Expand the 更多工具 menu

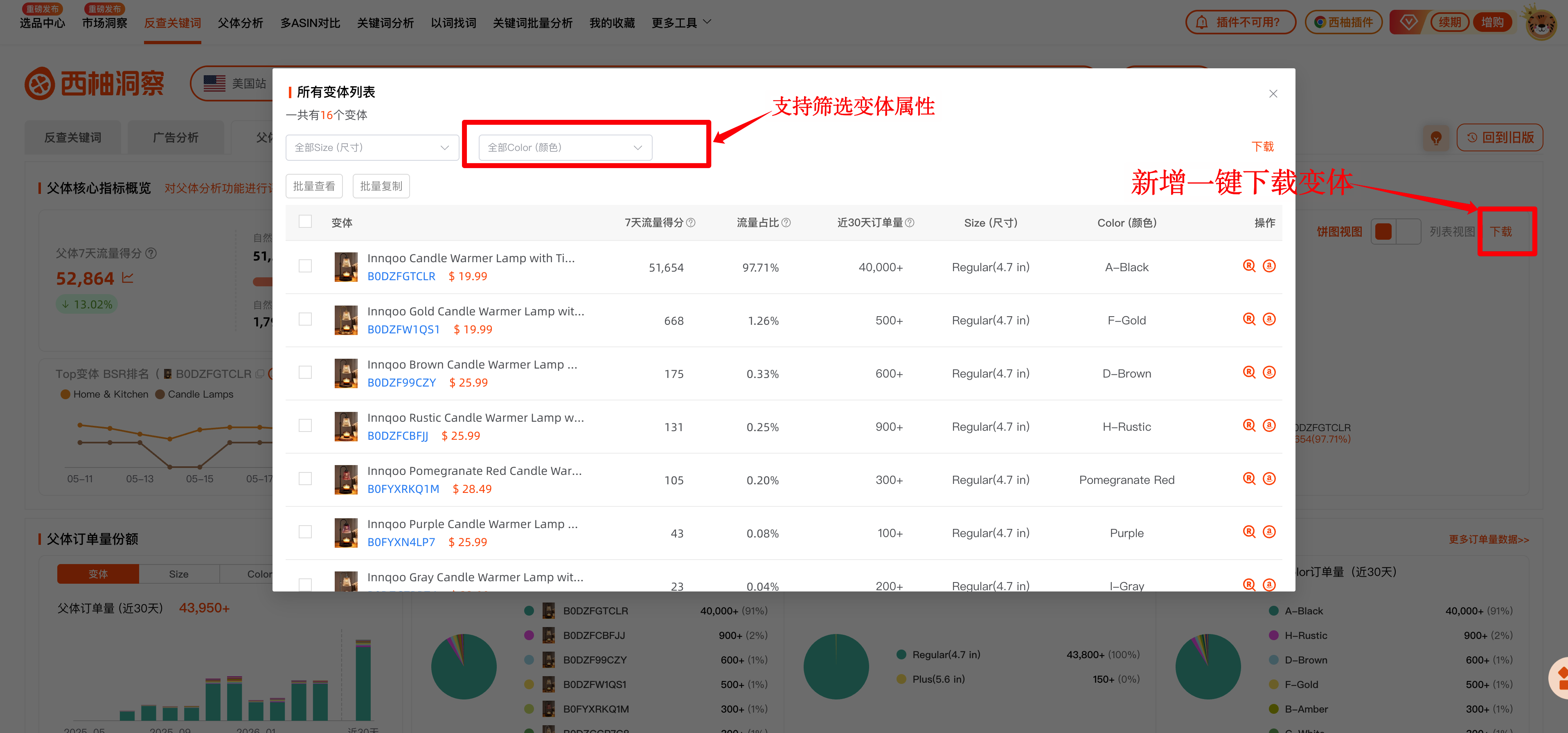click(681, 23)
